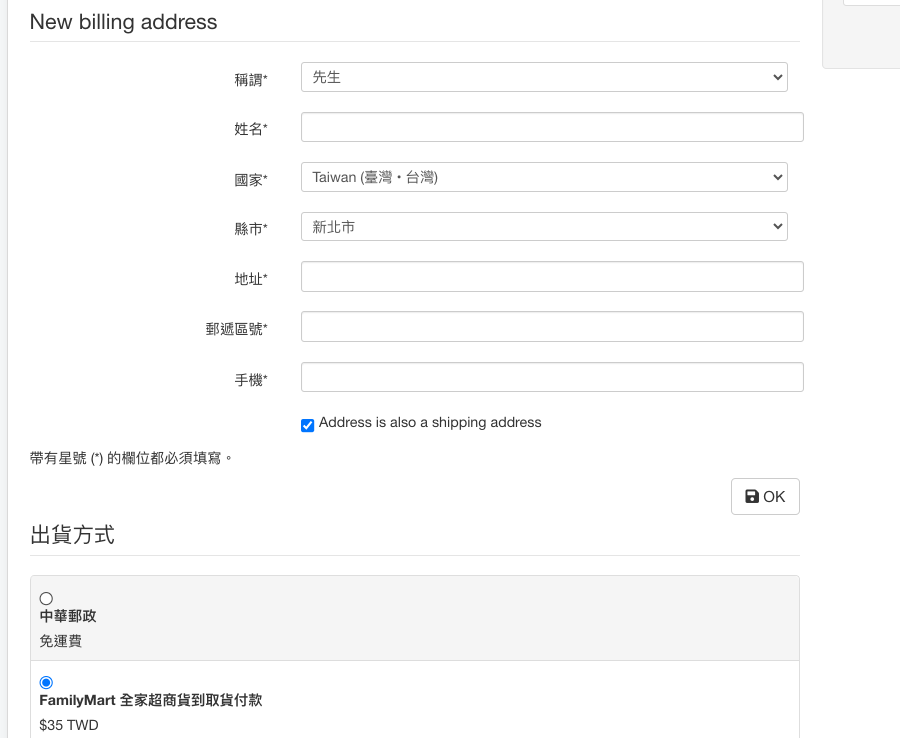Click the 中華郵政 shipping option name
900x738 pixels.
point(68,616)
